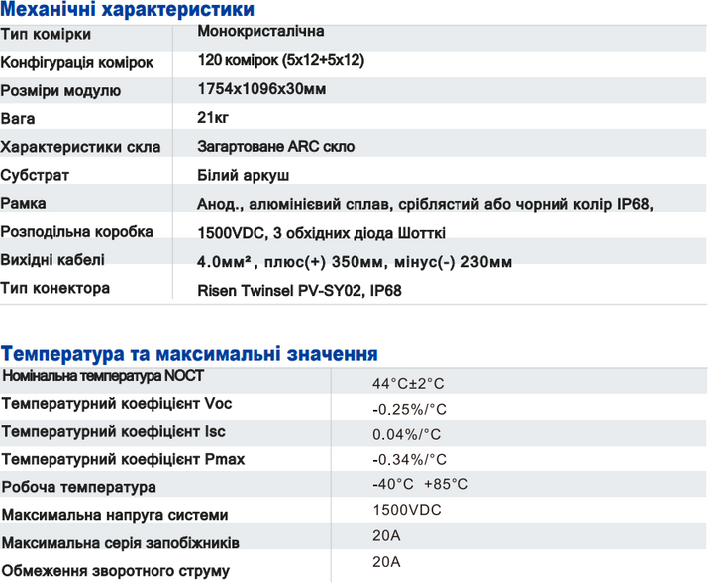Screen dimensions: 708x582
Task: Click the system voltage value '1500VDC'
Action: tap(407, 510)
